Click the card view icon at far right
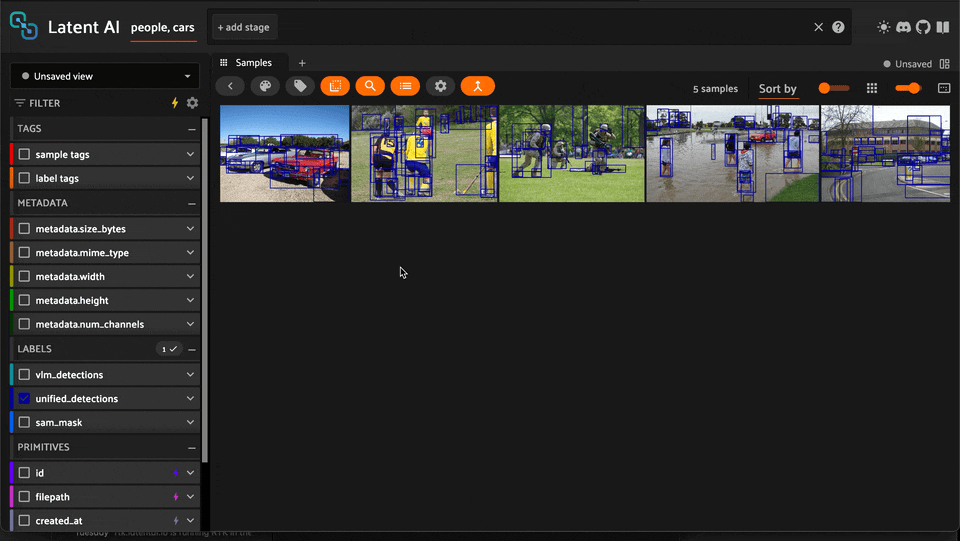960x541 pixels. tap(944, 88)
